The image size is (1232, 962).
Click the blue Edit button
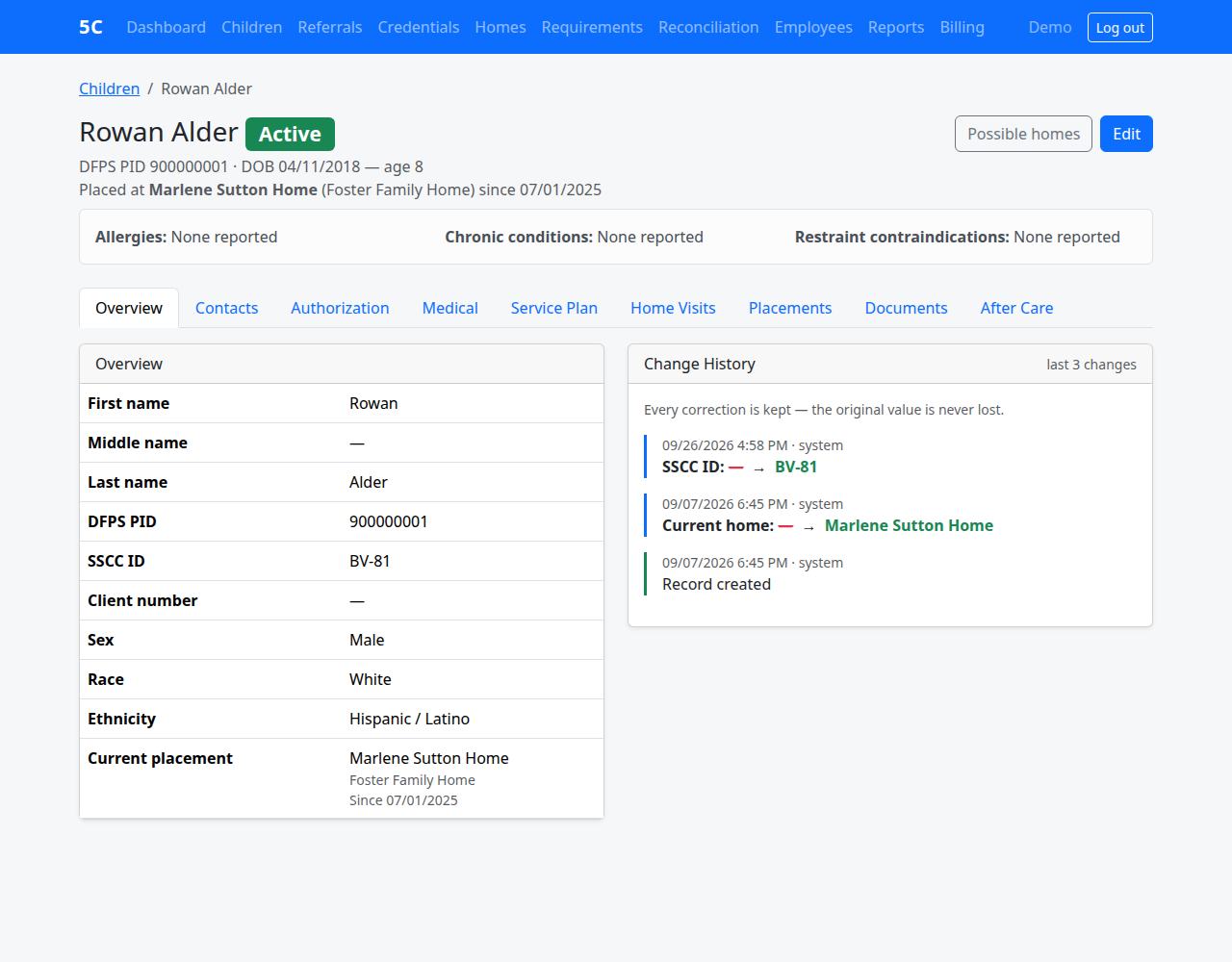(x=1126, y=134)
